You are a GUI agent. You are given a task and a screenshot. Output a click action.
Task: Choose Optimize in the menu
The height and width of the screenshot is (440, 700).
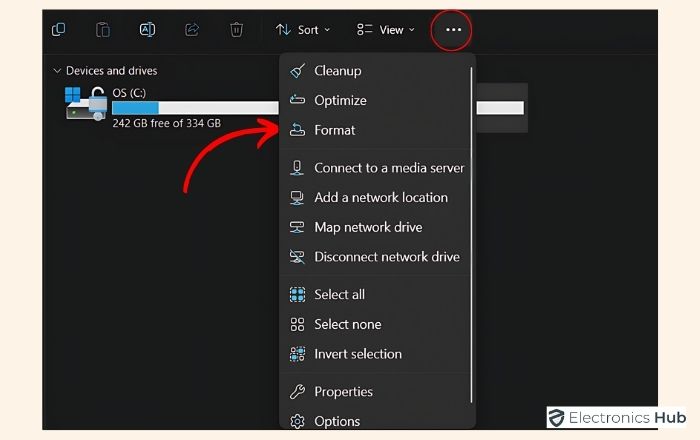pos(340,100)
